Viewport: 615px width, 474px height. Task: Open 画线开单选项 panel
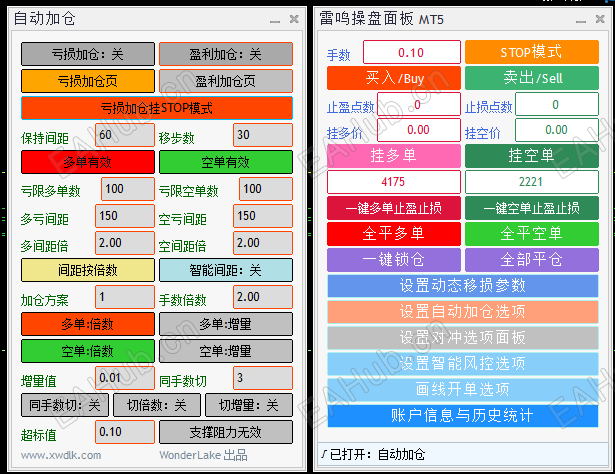click(463, 389)
